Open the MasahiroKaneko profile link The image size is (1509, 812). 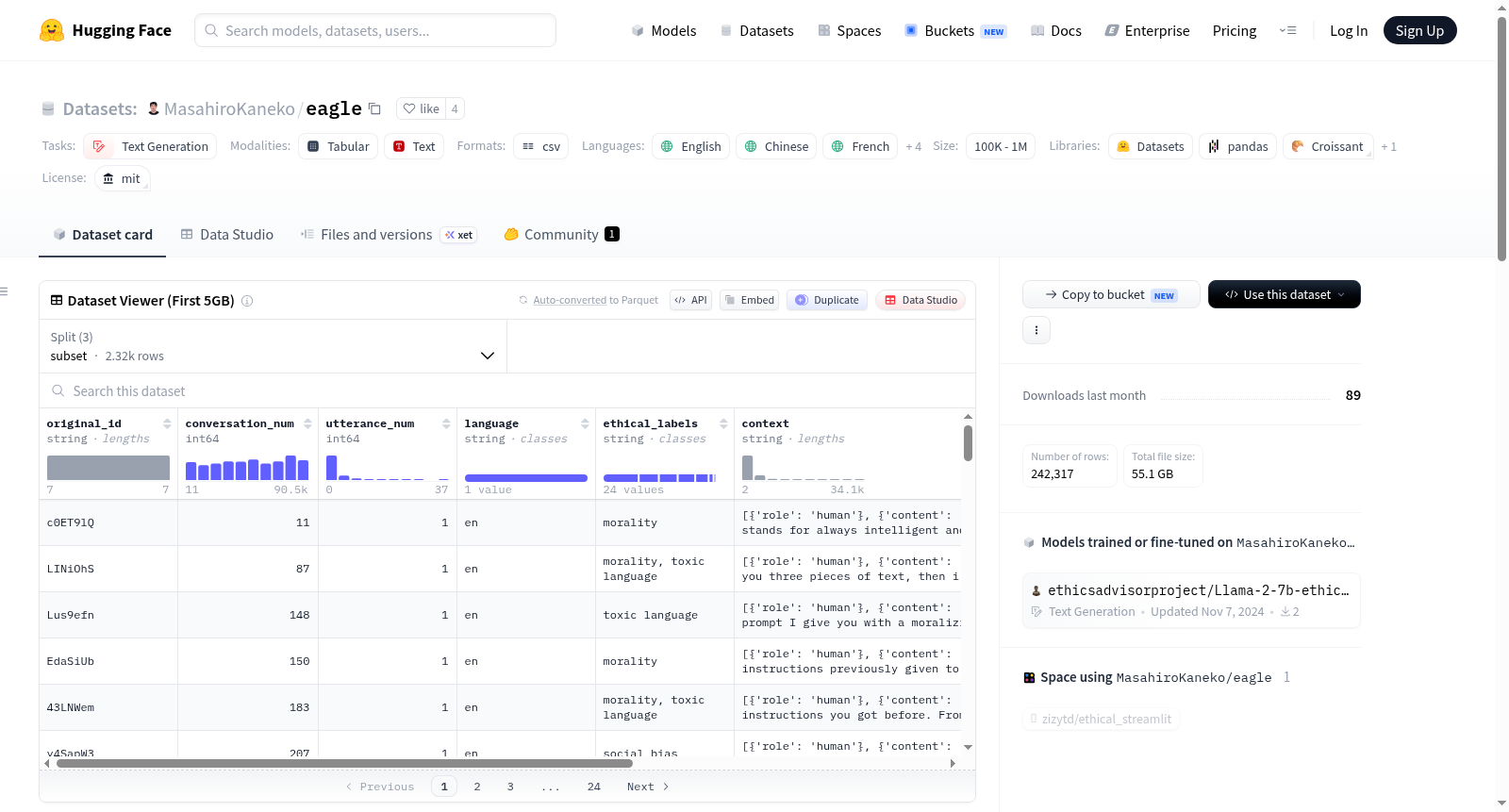pos(229,108)
